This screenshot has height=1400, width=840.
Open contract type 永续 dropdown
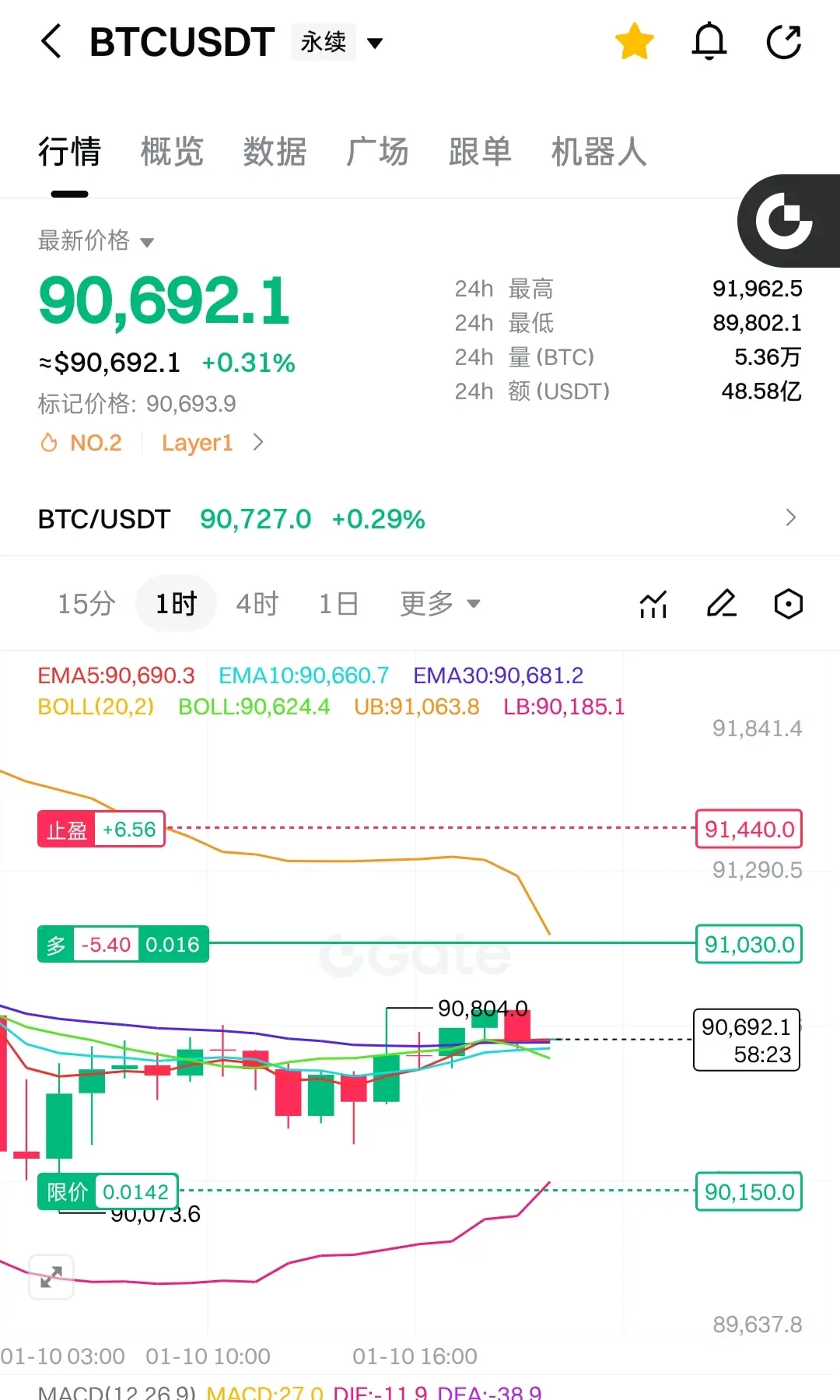tap(338, 42)
